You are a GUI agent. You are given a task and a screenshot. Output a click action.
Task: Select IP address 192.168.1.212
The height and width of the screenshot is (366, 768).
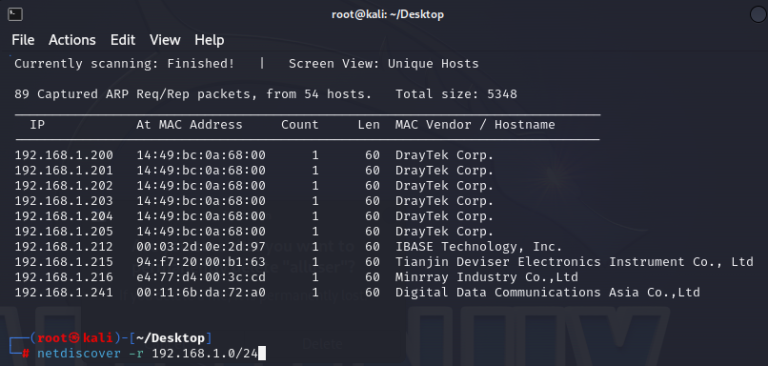64,246
